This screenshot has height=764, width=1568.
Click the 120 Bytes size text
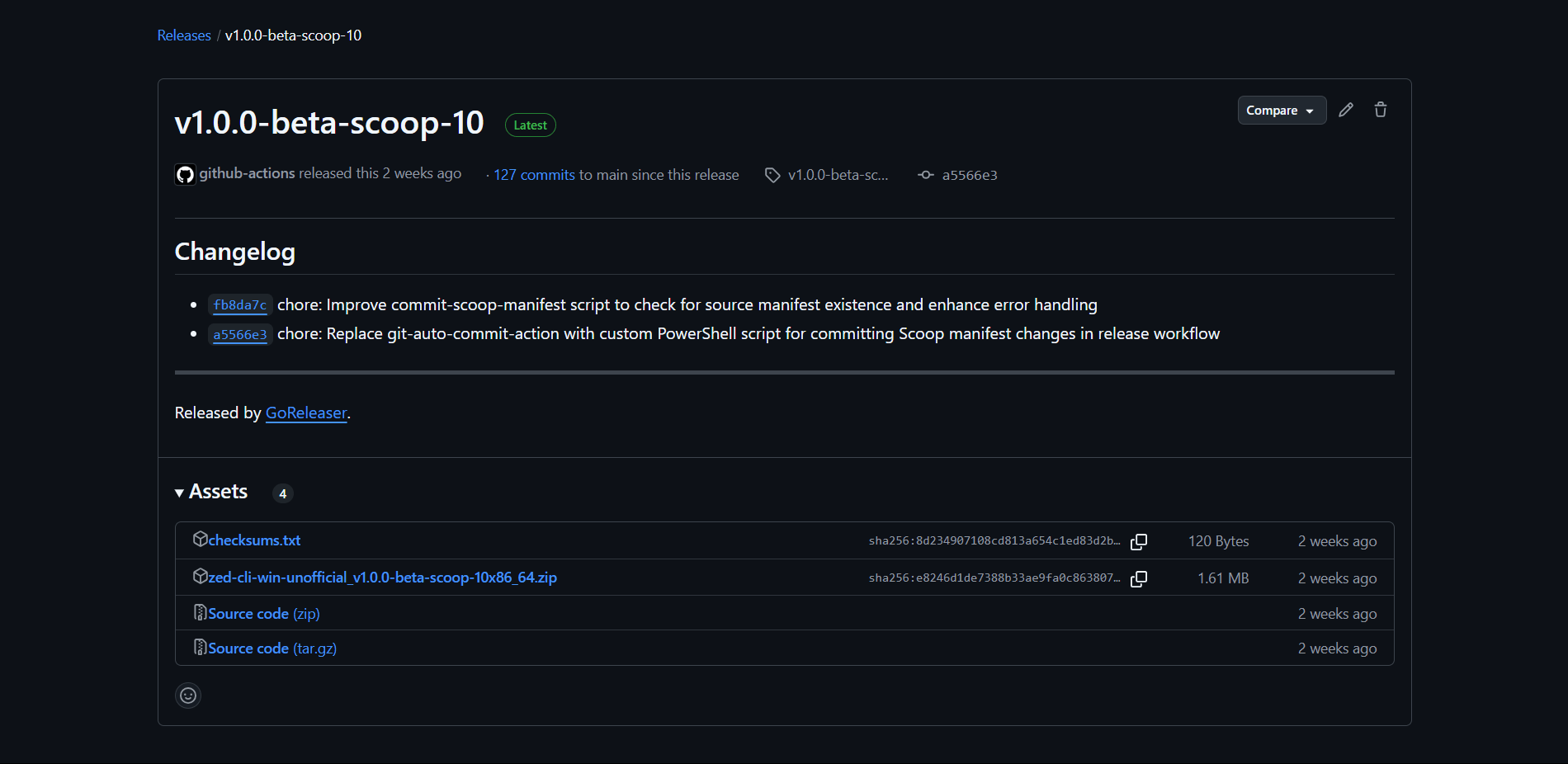[x=1219, y=541]
